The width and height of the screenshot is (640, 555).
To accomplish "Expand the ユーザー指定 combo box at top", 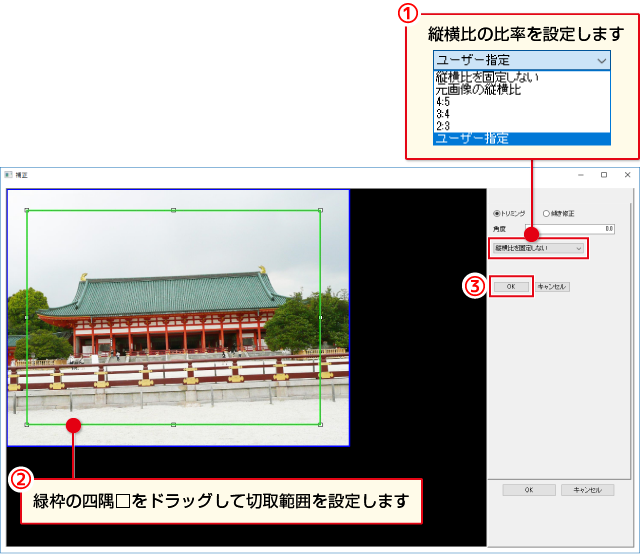I will click(520, 60).
